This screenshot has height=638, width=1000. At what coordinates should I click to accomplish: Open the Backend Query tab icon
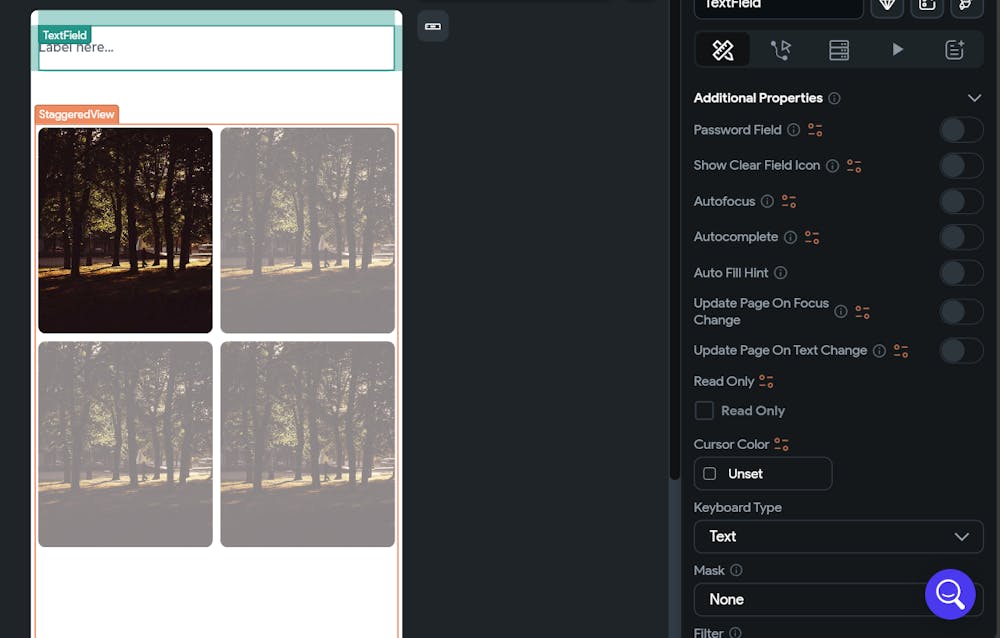point(839,50)
